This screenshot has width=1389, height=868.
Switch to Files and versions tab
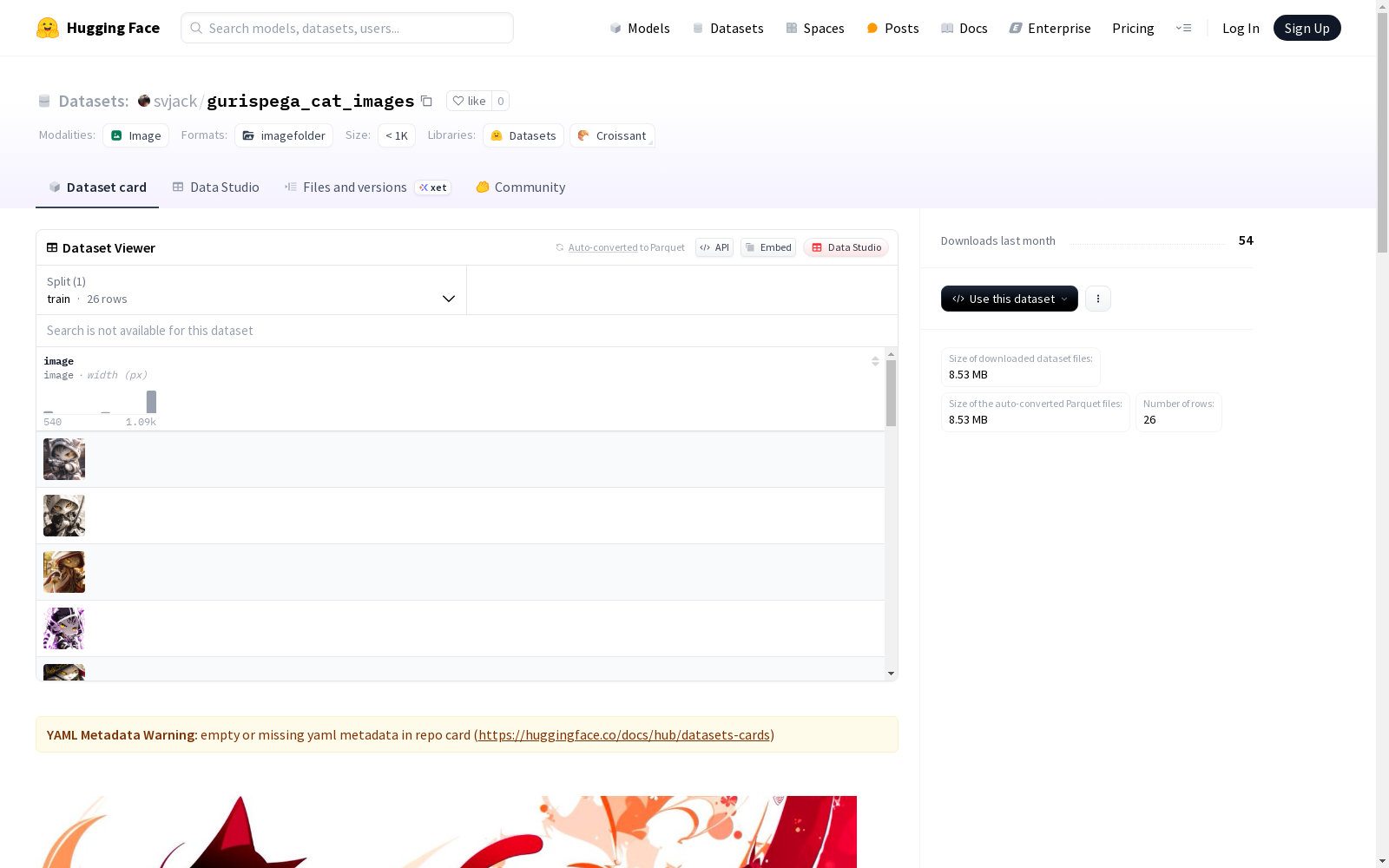click(367, 187)
